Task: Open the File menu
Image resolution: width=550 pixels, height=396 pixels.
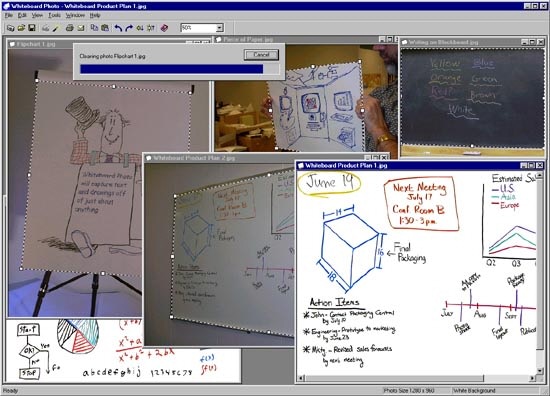Action: pos(9,15)
